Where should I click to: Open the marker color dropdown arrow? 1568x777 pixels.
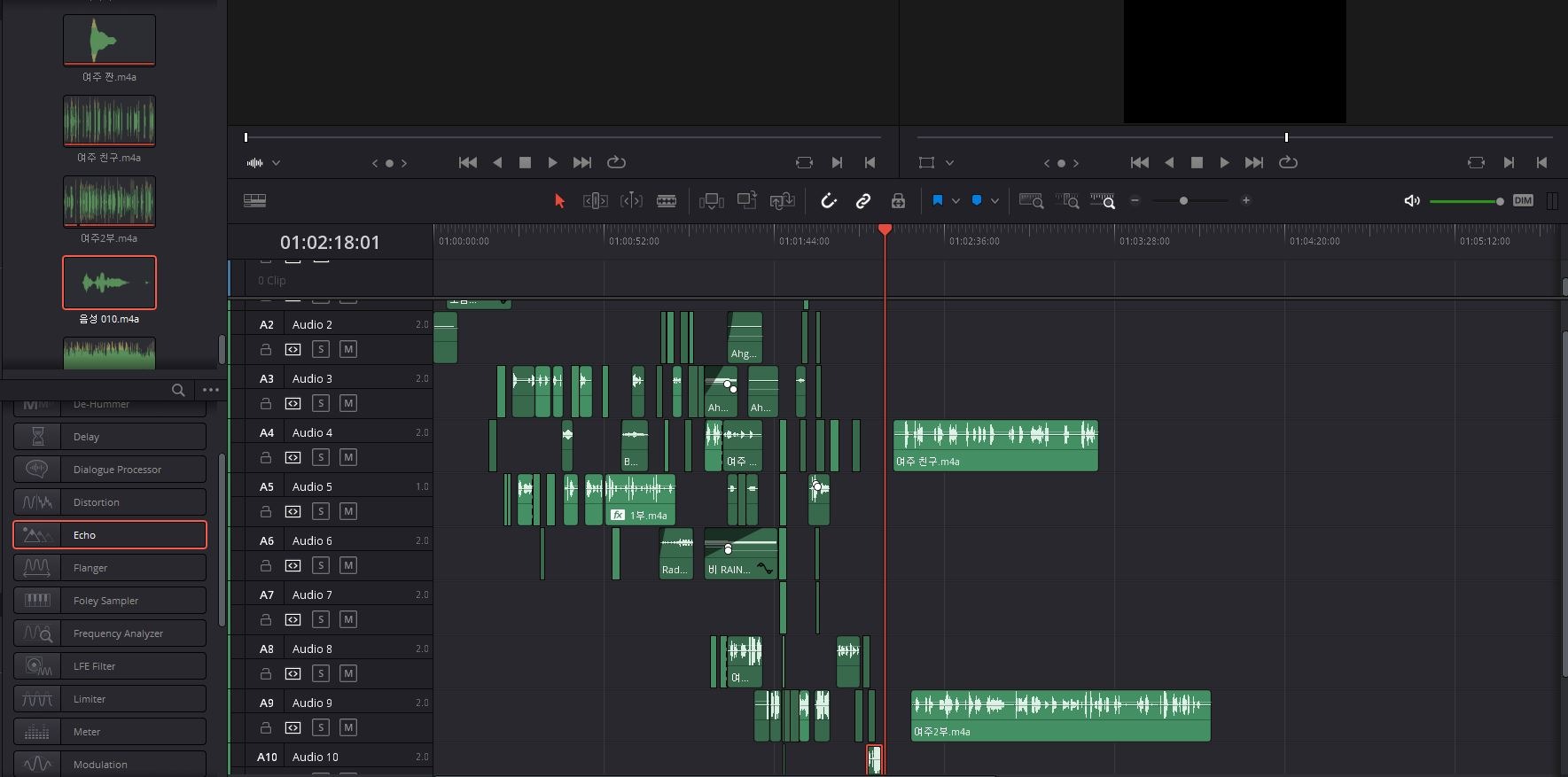coord(995,201)
